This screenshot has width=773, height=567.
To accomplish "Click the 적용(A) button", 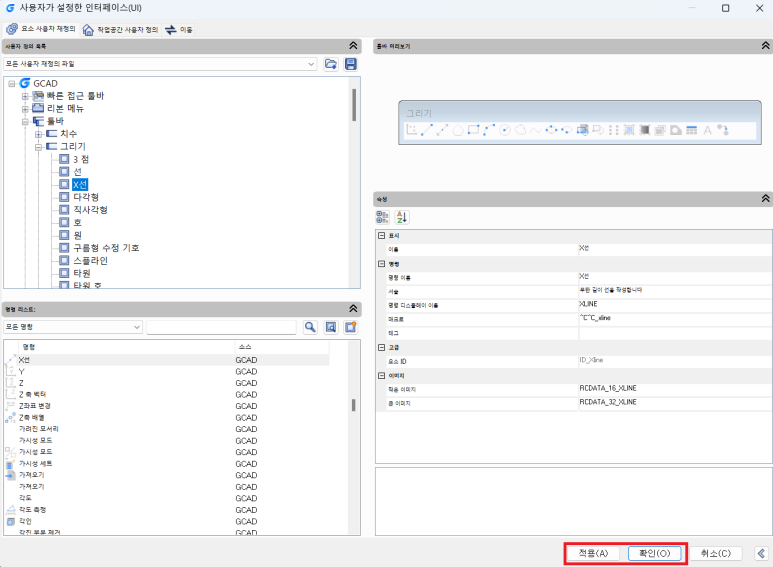I will tap(593, 553).
